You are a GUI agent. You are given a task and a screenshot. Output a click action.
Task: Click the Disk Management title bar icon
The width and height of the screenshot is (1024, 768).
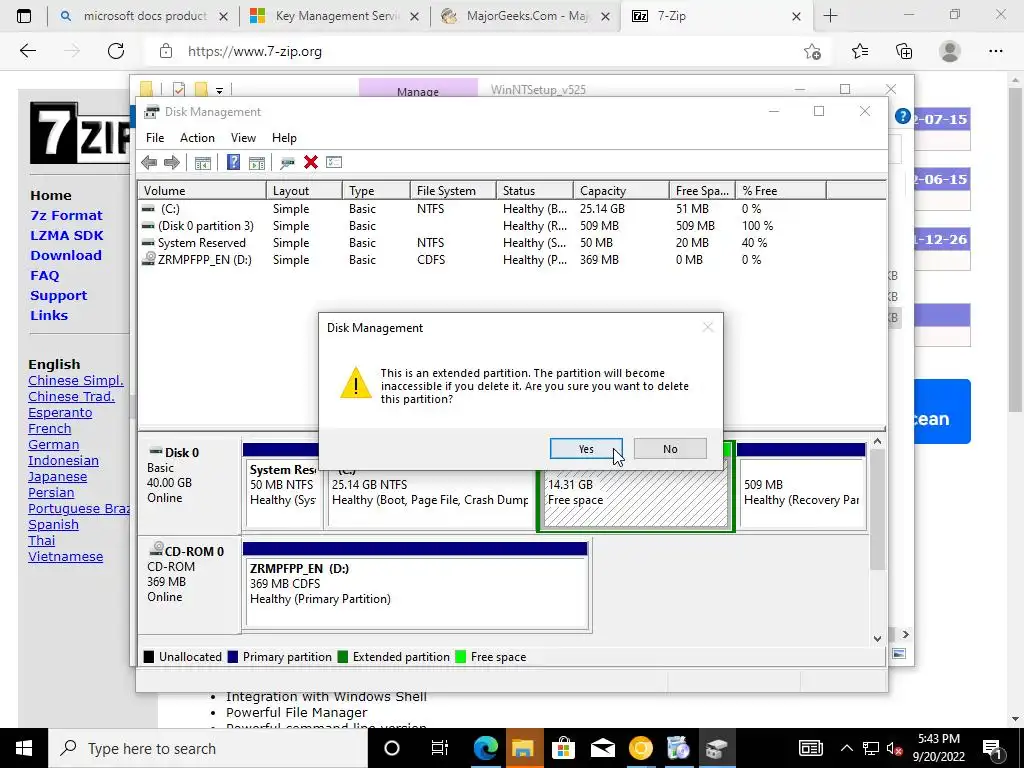(152, 112)
